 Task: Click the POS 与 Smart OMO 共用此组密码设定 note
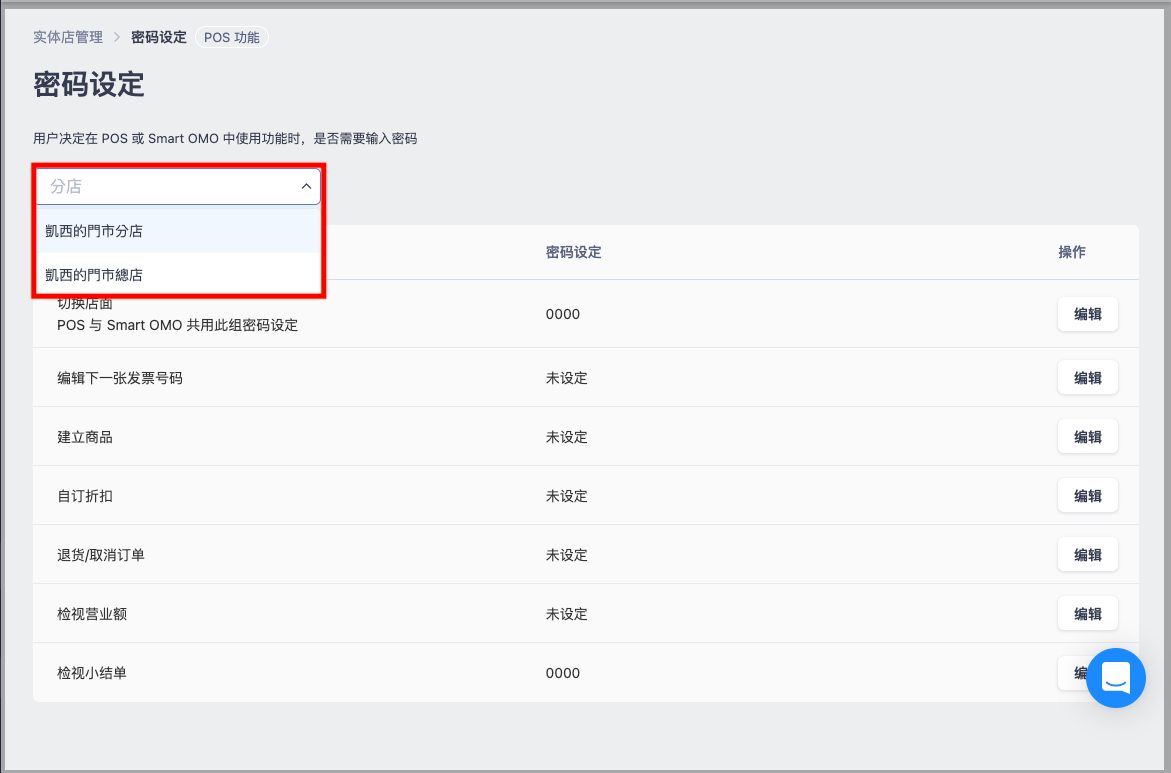tap(178, 325)
